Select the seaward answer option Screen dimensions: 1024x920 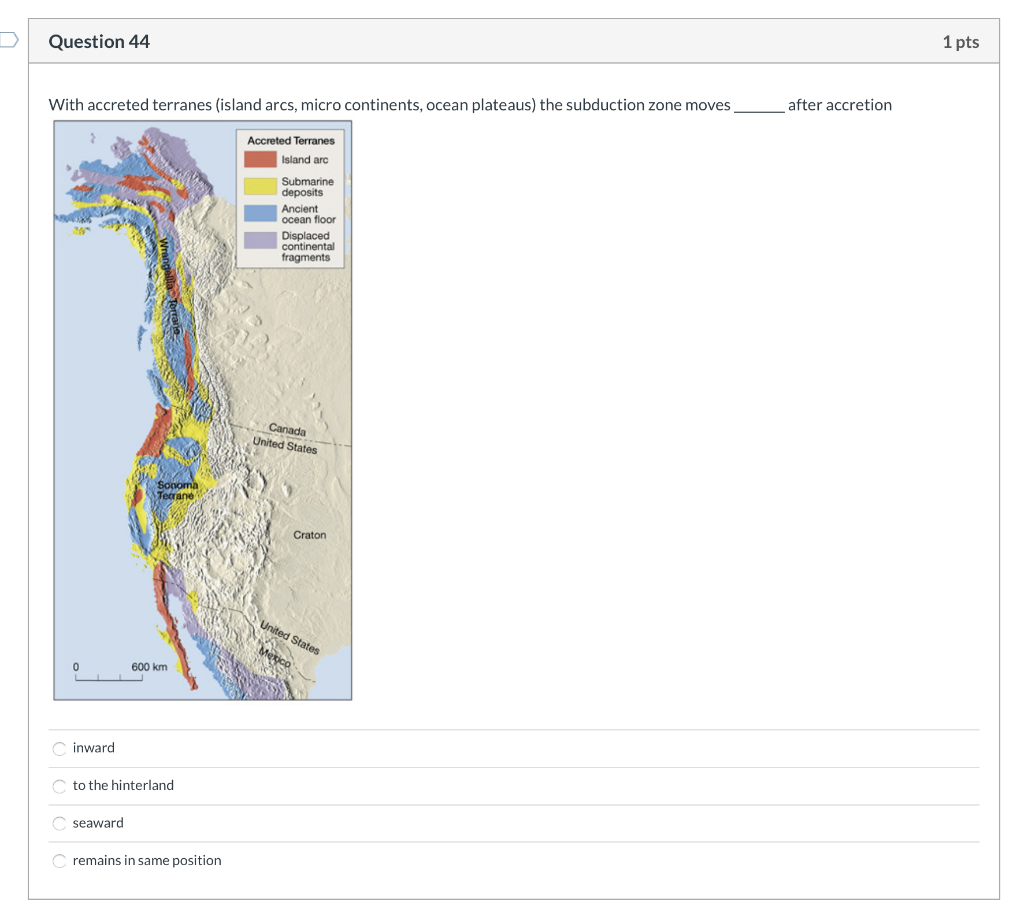click(59, 823)
